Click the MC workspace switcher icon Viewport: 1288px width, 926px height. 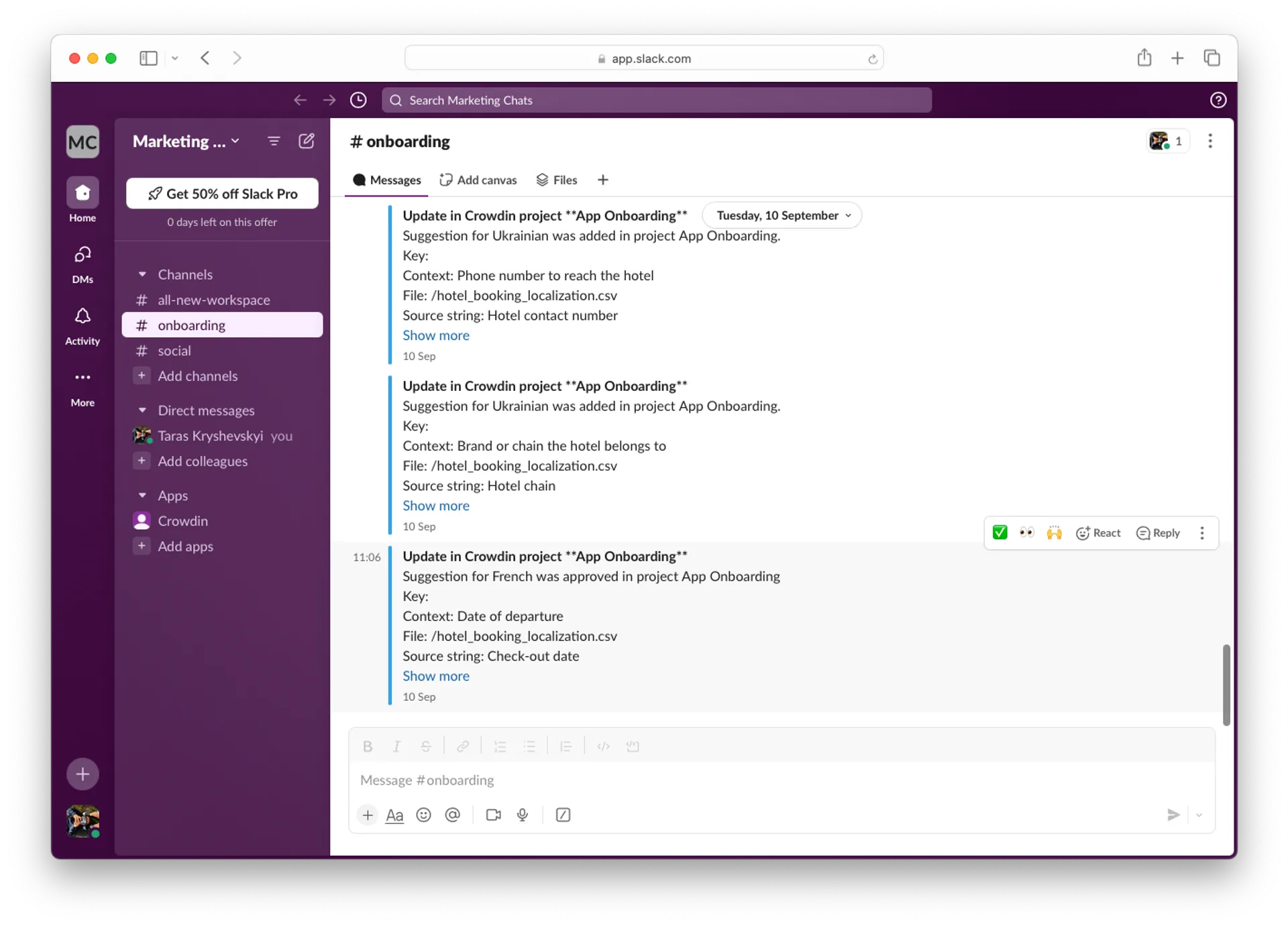(x=83, y=141)
